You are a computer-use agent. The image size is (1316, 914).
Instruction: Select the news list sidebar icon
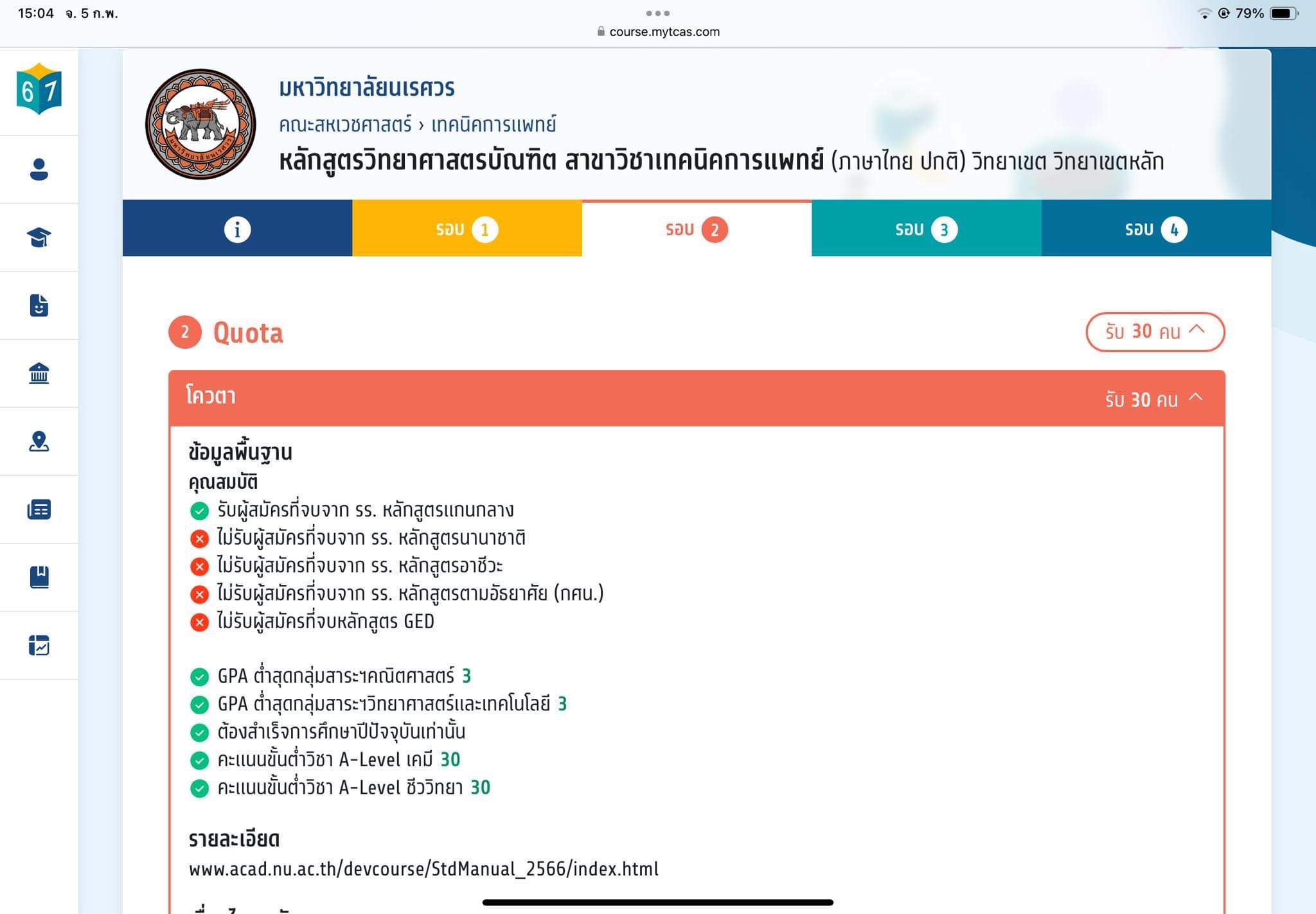click(x=39, y=509)
